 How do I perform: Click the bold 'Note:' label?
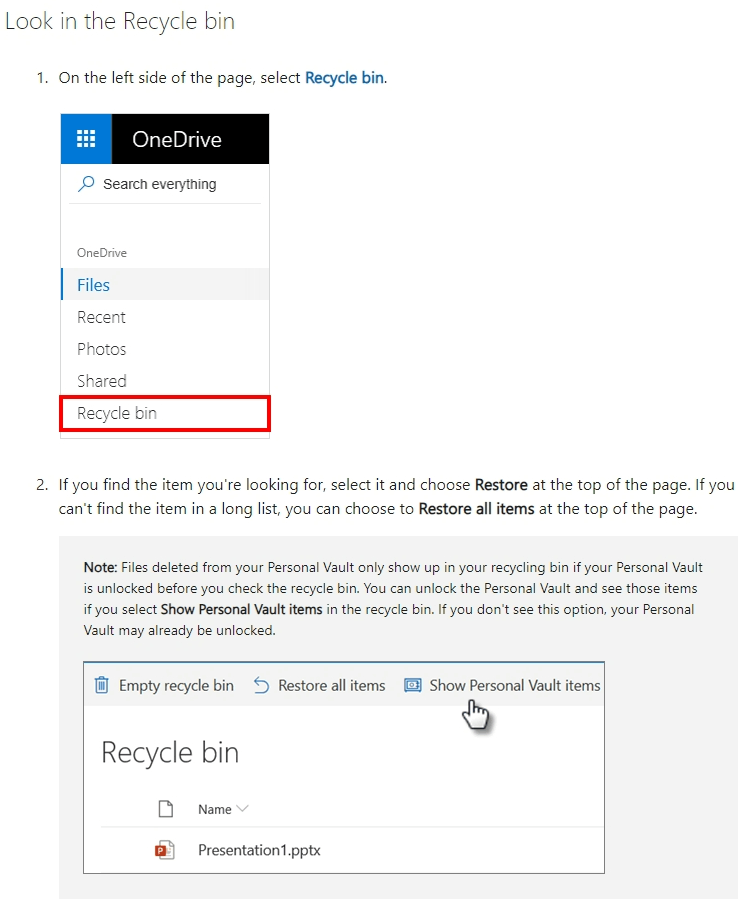pos(100,567)
